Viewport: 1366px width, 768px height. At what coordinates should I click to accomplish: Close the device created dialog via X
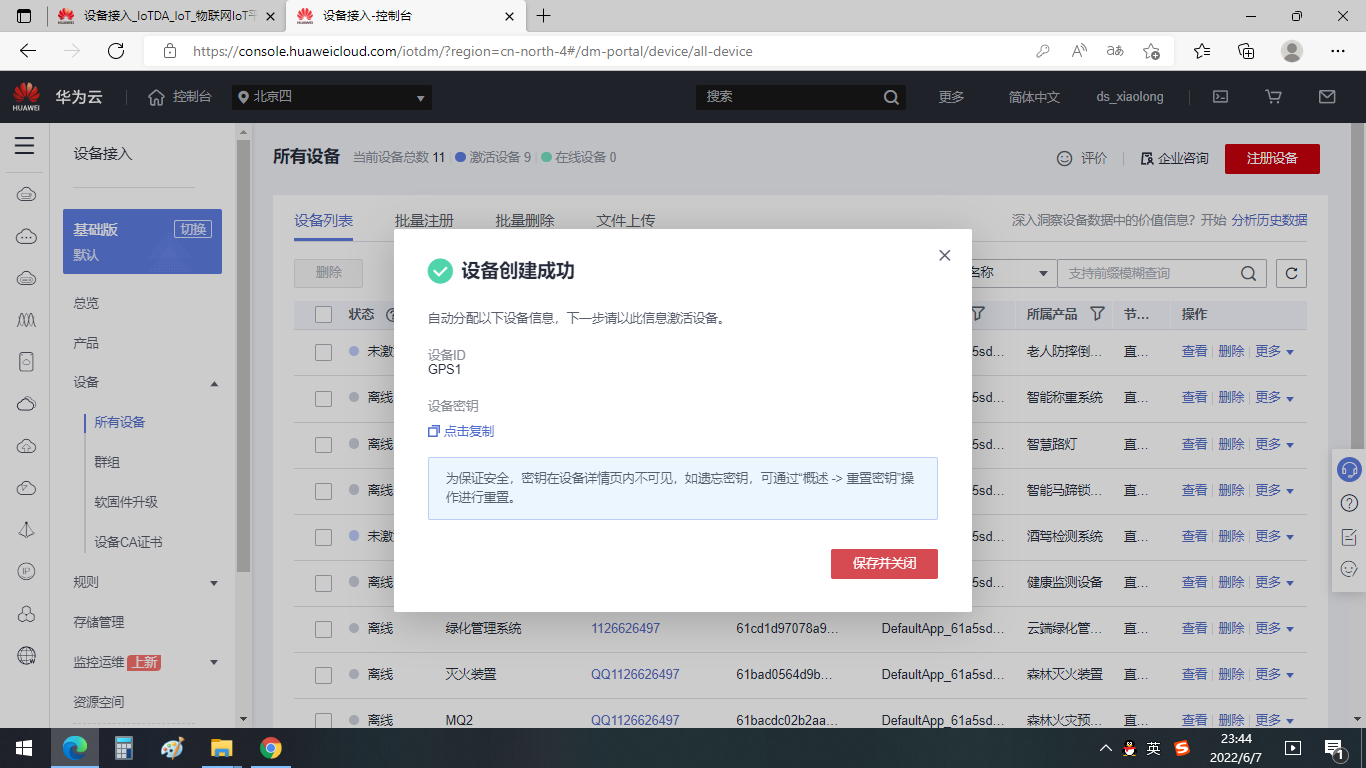click(945, 255)
